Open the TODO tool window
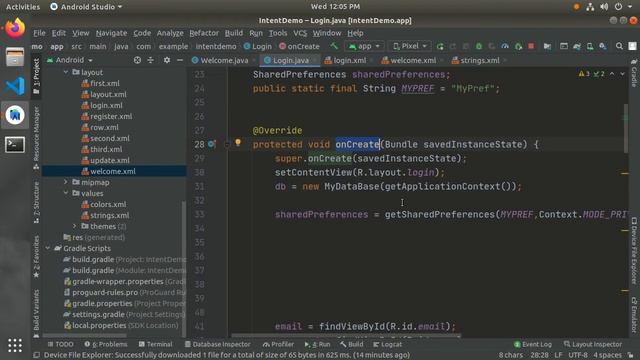This screenshot has height=360, width=640. pyautogui.click(x=60, y=344)
